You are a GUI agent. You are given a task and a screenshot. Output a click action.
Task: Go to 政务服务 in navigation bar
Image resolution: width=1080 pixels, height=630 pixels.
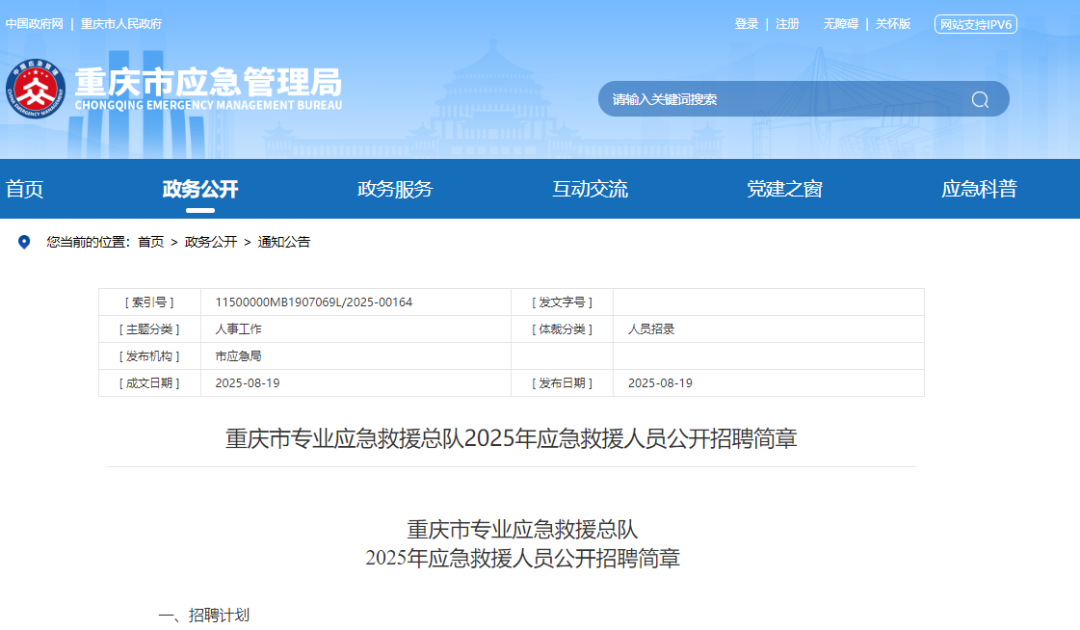395,189
